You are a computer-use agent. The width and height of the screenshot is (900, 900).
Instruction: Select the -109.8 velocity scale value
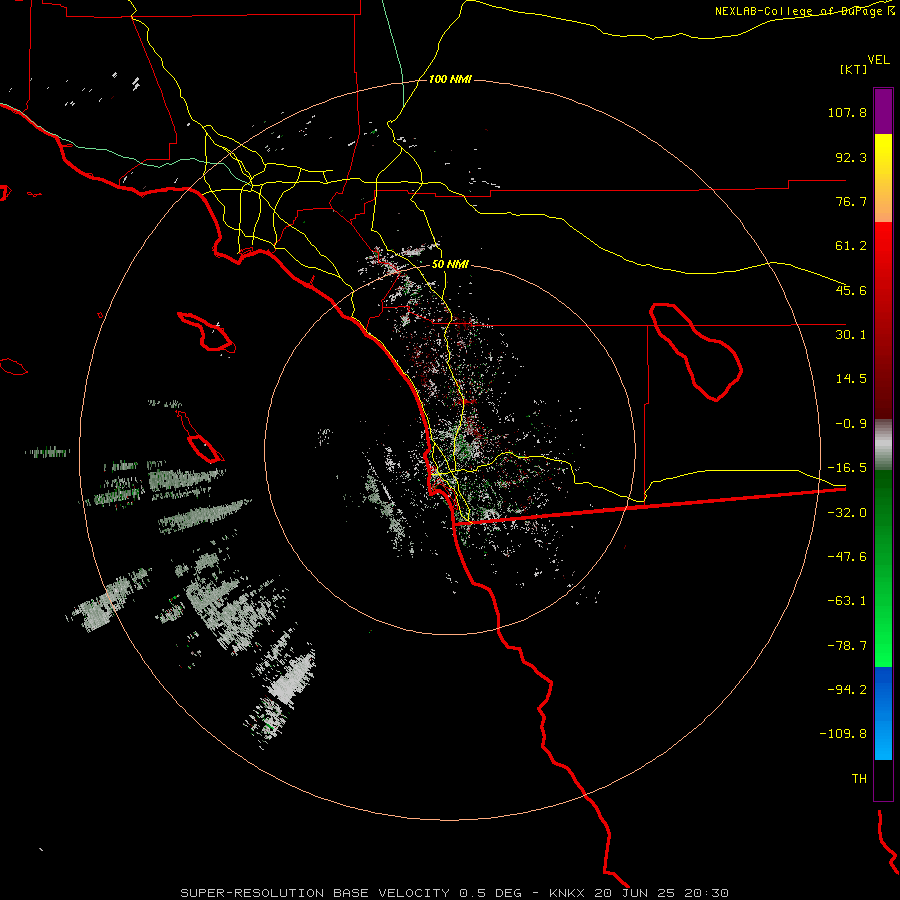tap(843, 734)
